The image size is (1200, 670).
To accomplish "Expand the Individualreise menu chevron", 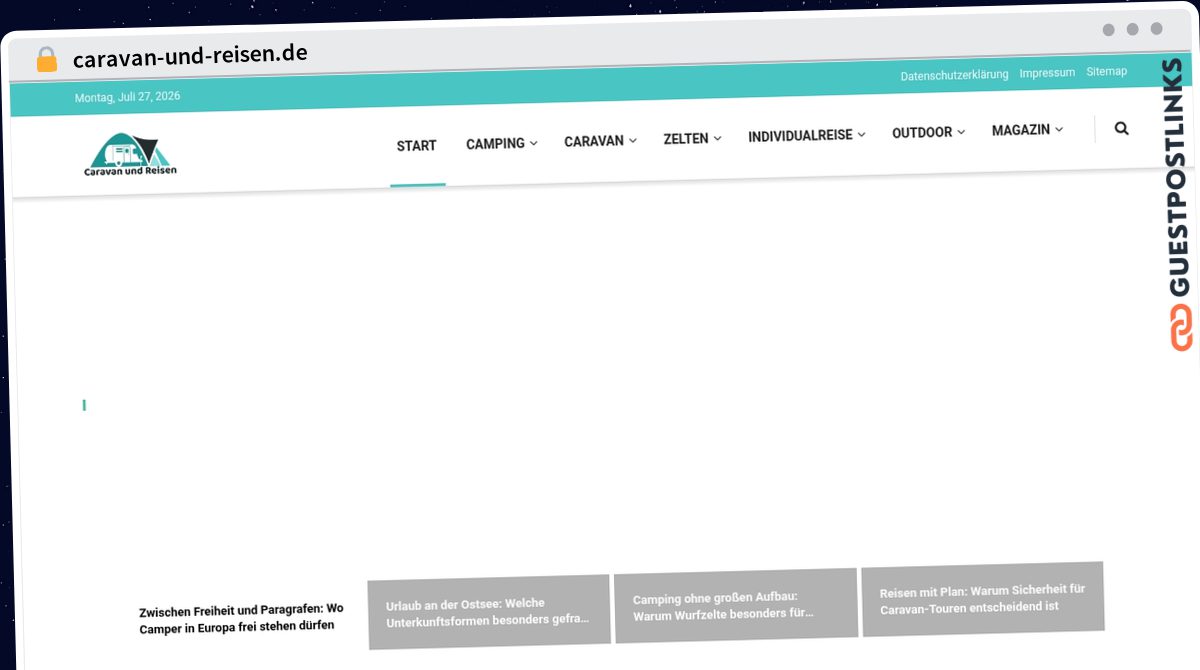I will click(x=861, y=135).
